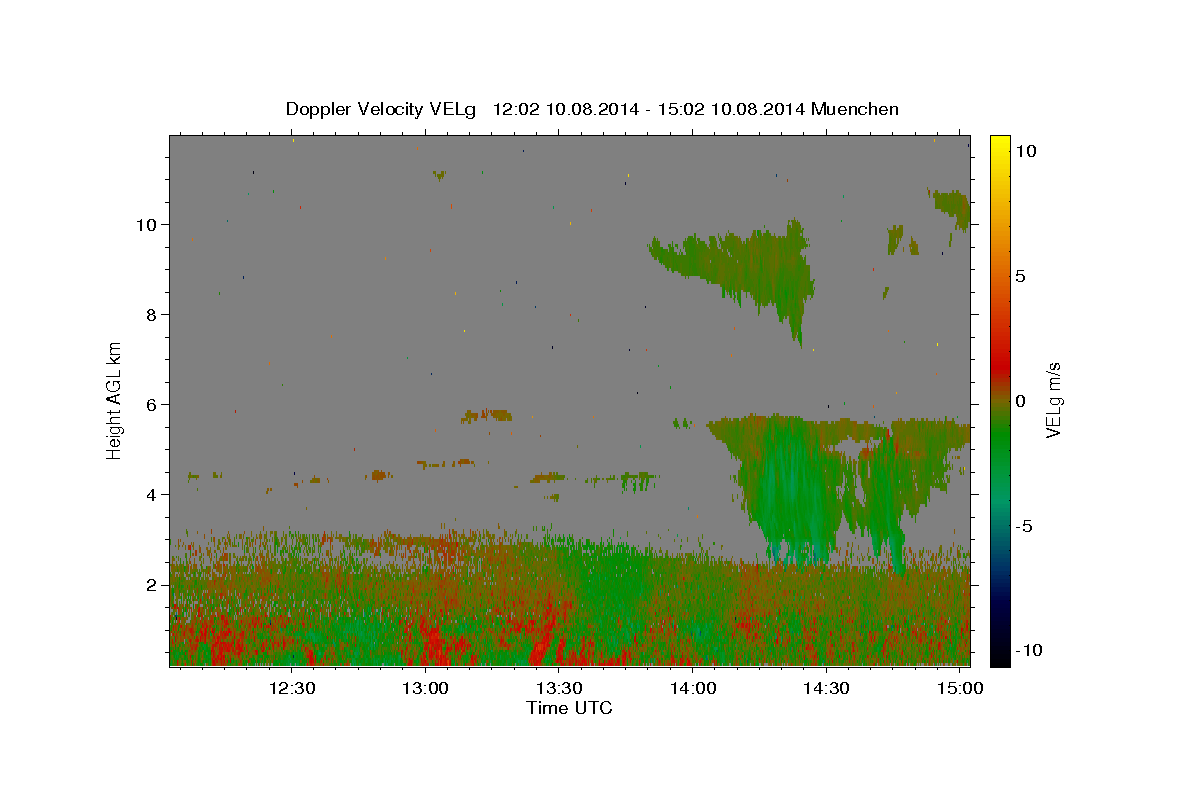This screenshot has width=1200, height=800.
Task: Click the black bottom of the colorbar
Action: click(1000, 655)
